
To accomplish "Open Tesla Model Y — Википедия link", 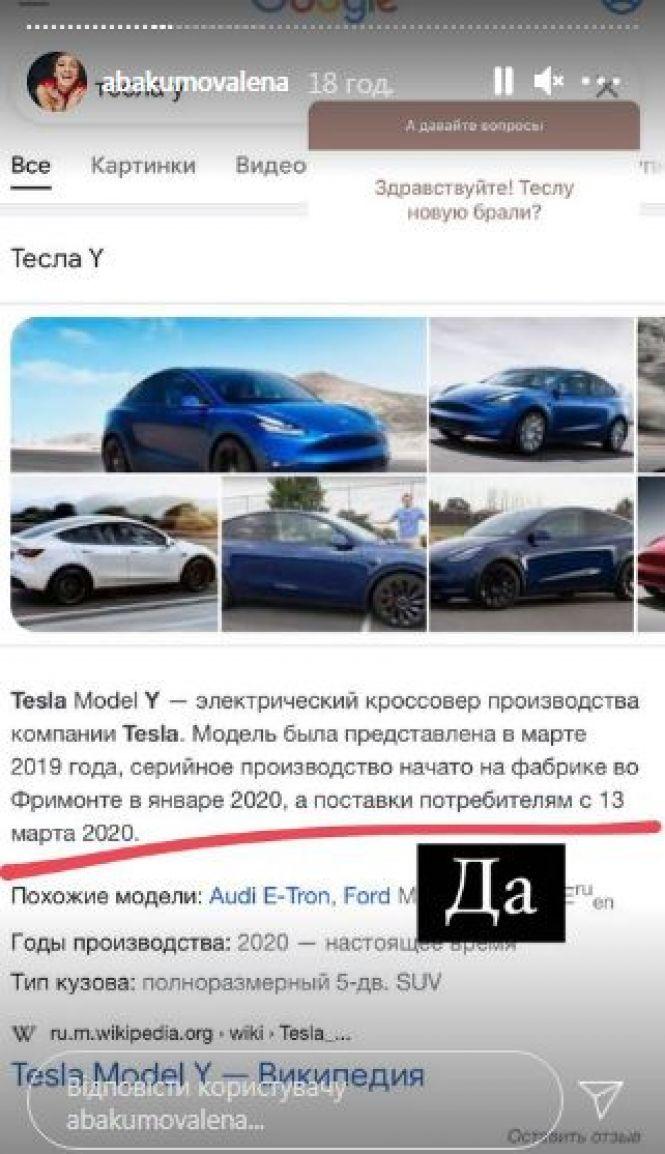I will 218,1075.
